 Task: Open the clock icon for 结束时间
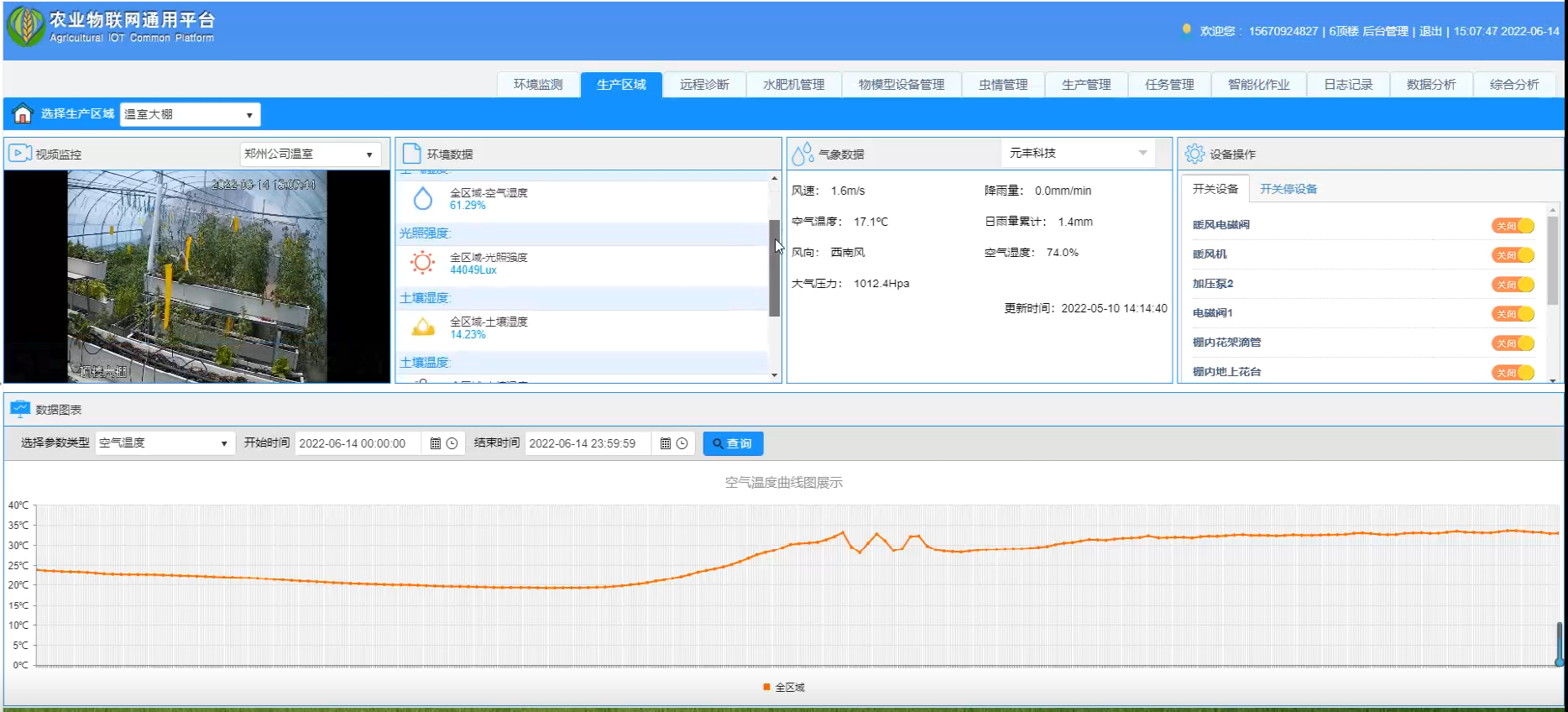682,443
